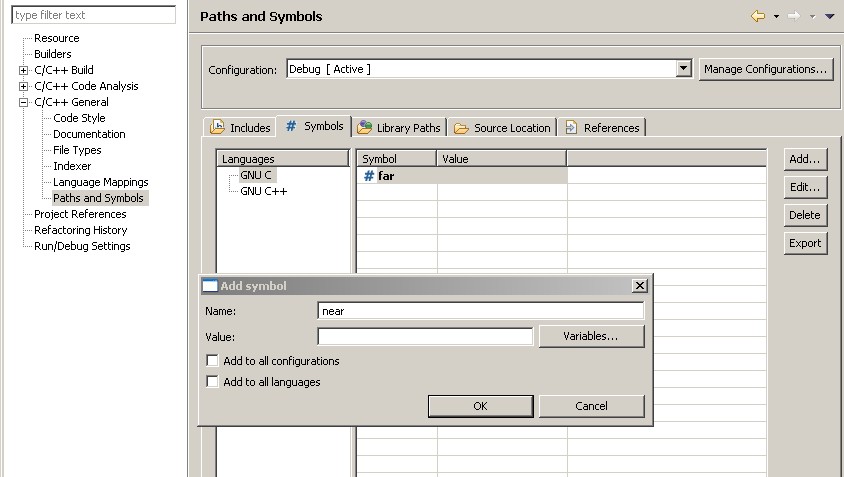Select the Symbols tab
The image size is (844, 477).
pyautogui.click(x=314, y=126)
